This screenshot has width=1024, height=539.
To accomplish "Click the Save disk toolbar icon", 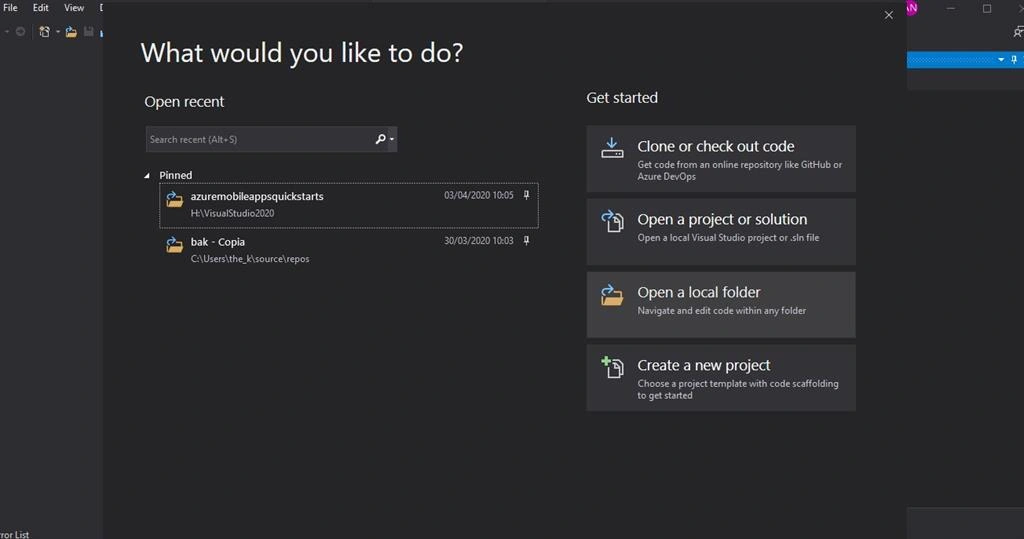I will pos(89,31).
